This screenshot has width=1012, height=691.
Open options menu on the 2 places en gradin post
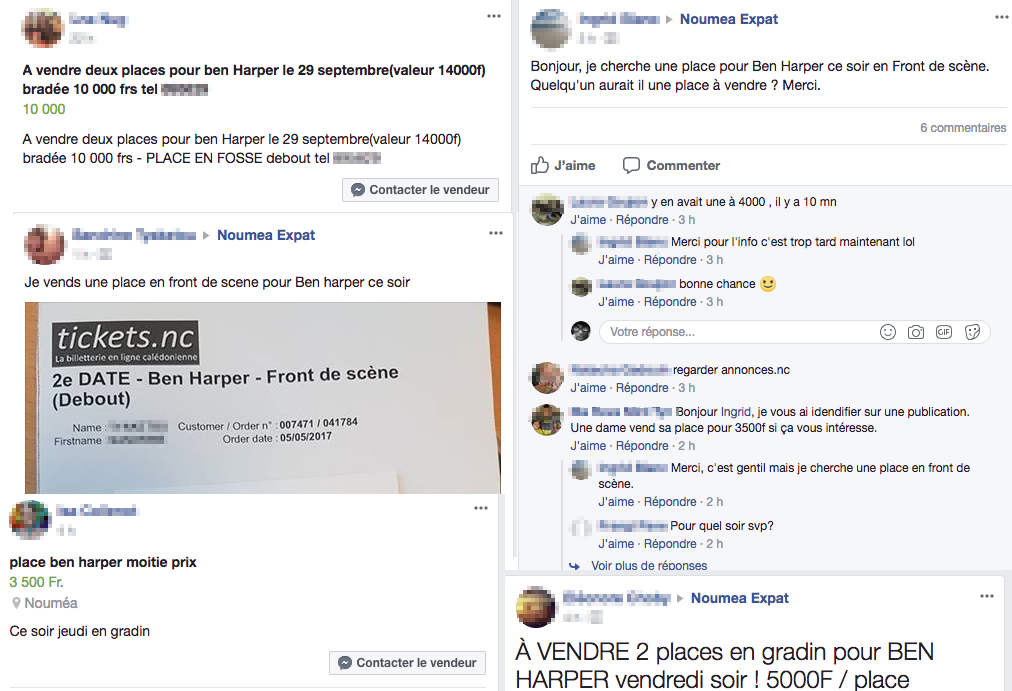(987, 596)
